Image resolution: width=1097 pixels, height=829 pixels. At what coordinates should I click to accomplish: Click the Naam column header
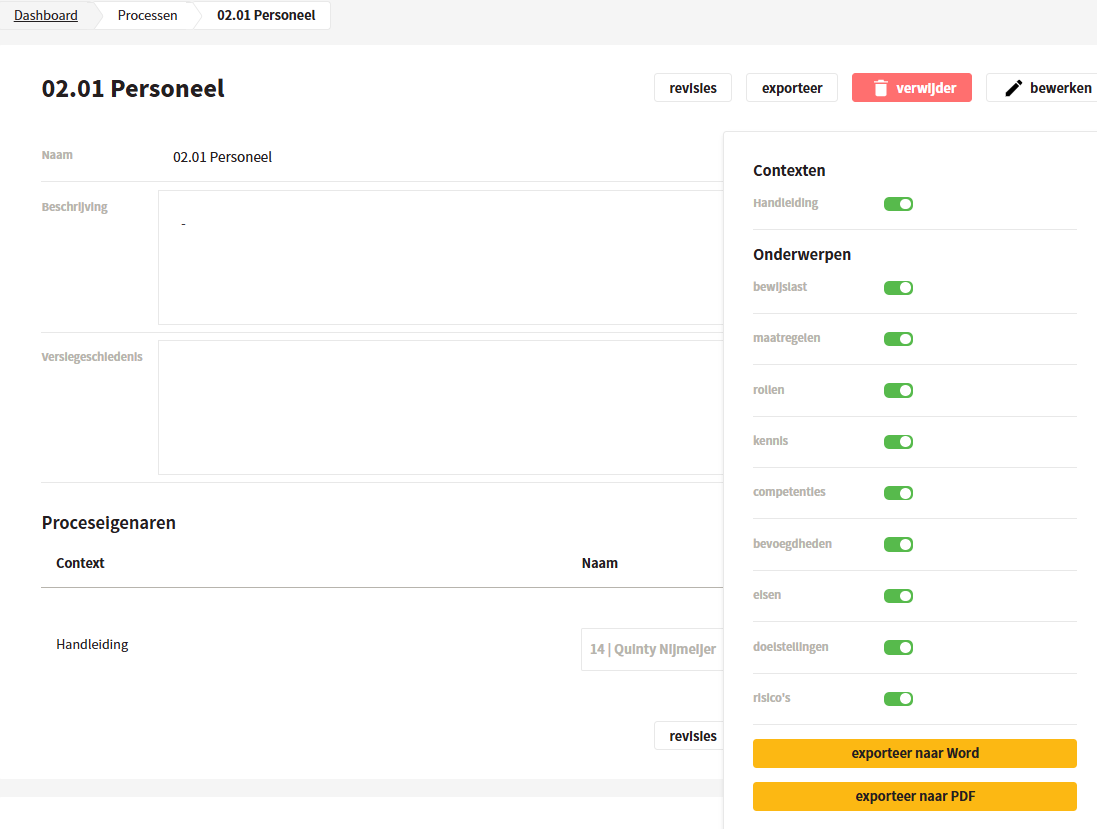(600, 563)
